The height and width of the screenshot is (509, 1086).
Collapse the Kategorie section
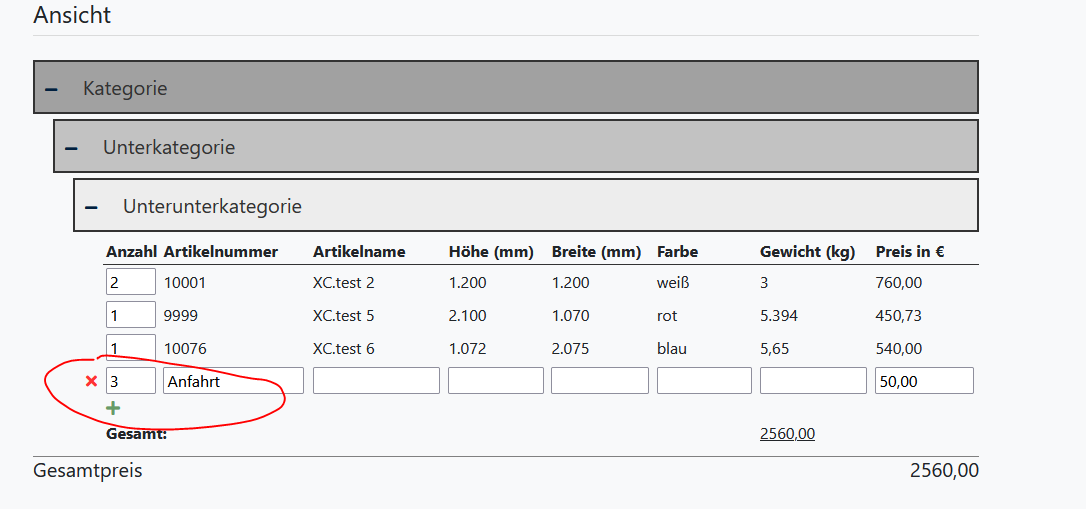[x=51, y=89]
